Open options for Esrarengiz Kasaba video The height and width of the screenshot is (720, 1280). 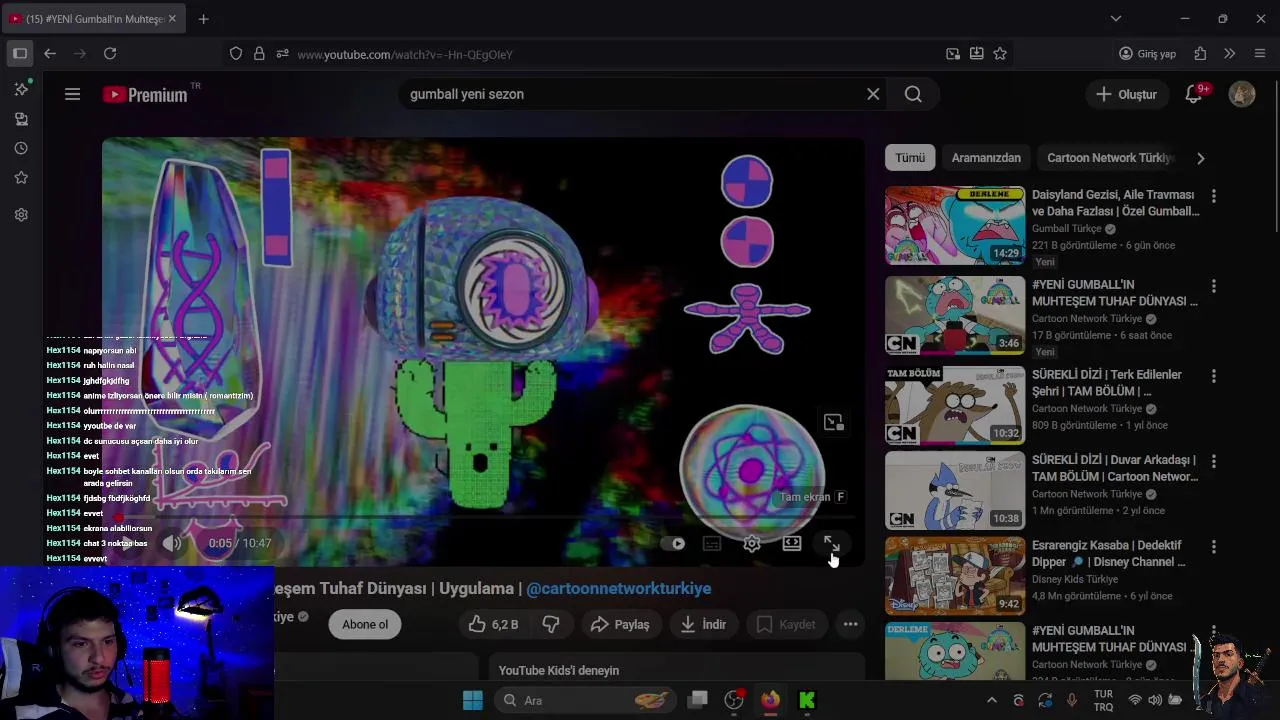tap(1213, 548)
